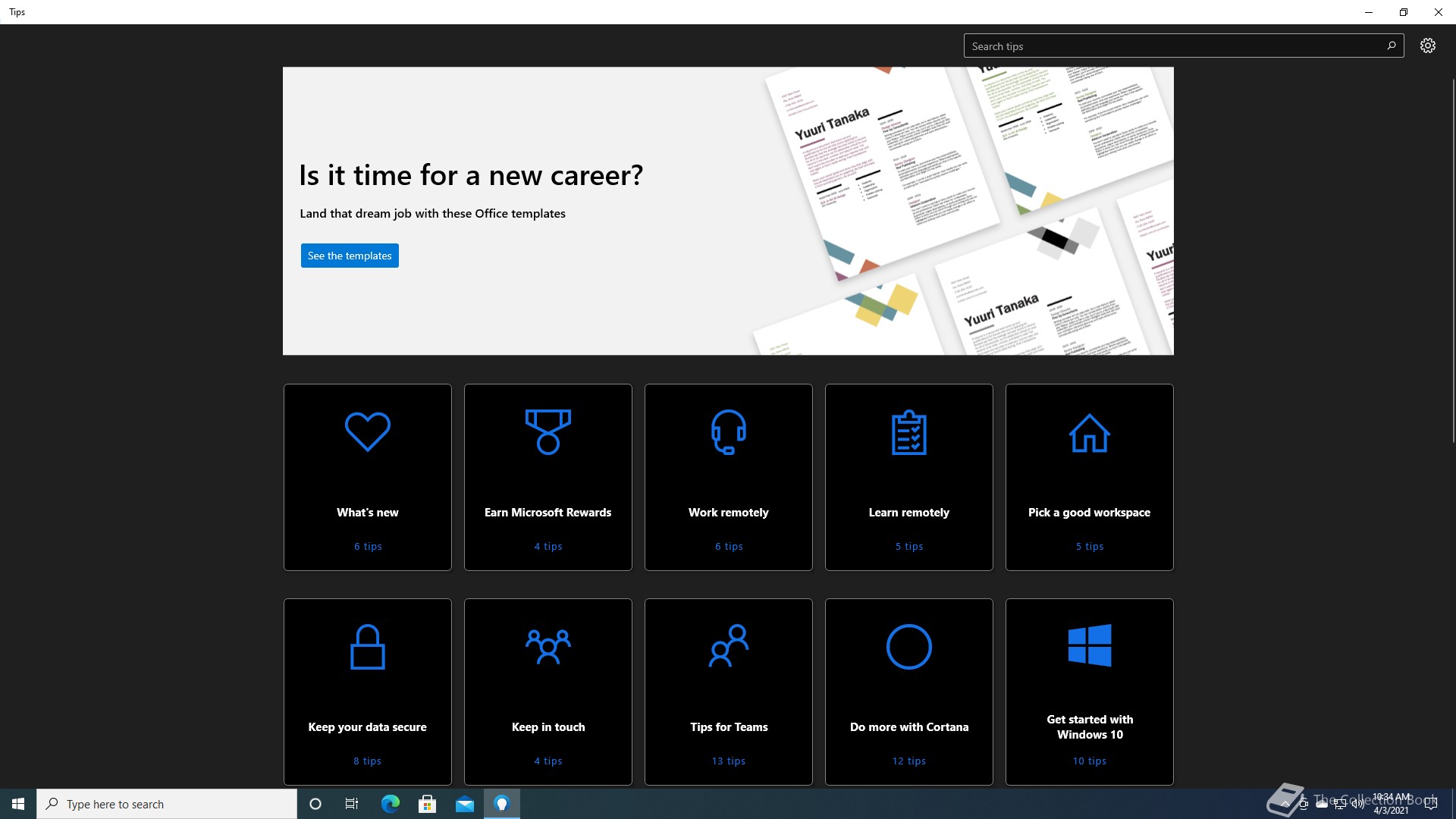
Task: Click the Cortana circle icon
Action: 908,647
